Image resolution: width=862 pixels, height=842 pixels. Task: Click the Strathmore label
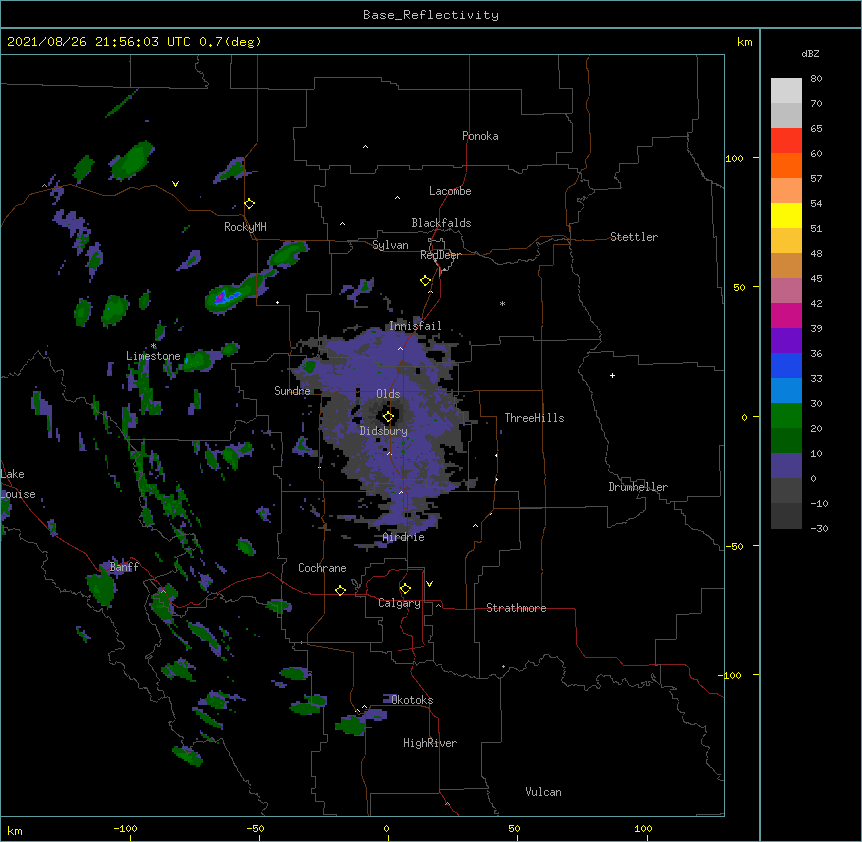point(516,608)
